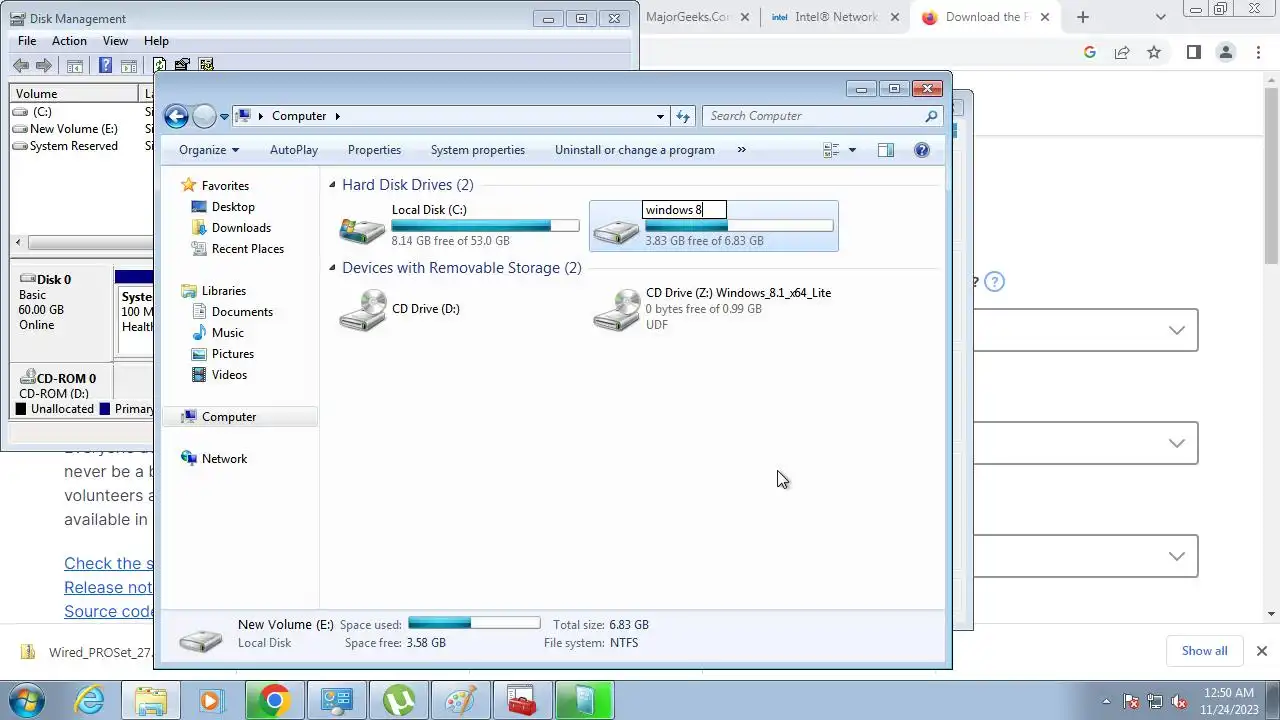This screenshot has height=720, width=1280.
Task: Open View menu in Disk Management
Action: point(115,41)
